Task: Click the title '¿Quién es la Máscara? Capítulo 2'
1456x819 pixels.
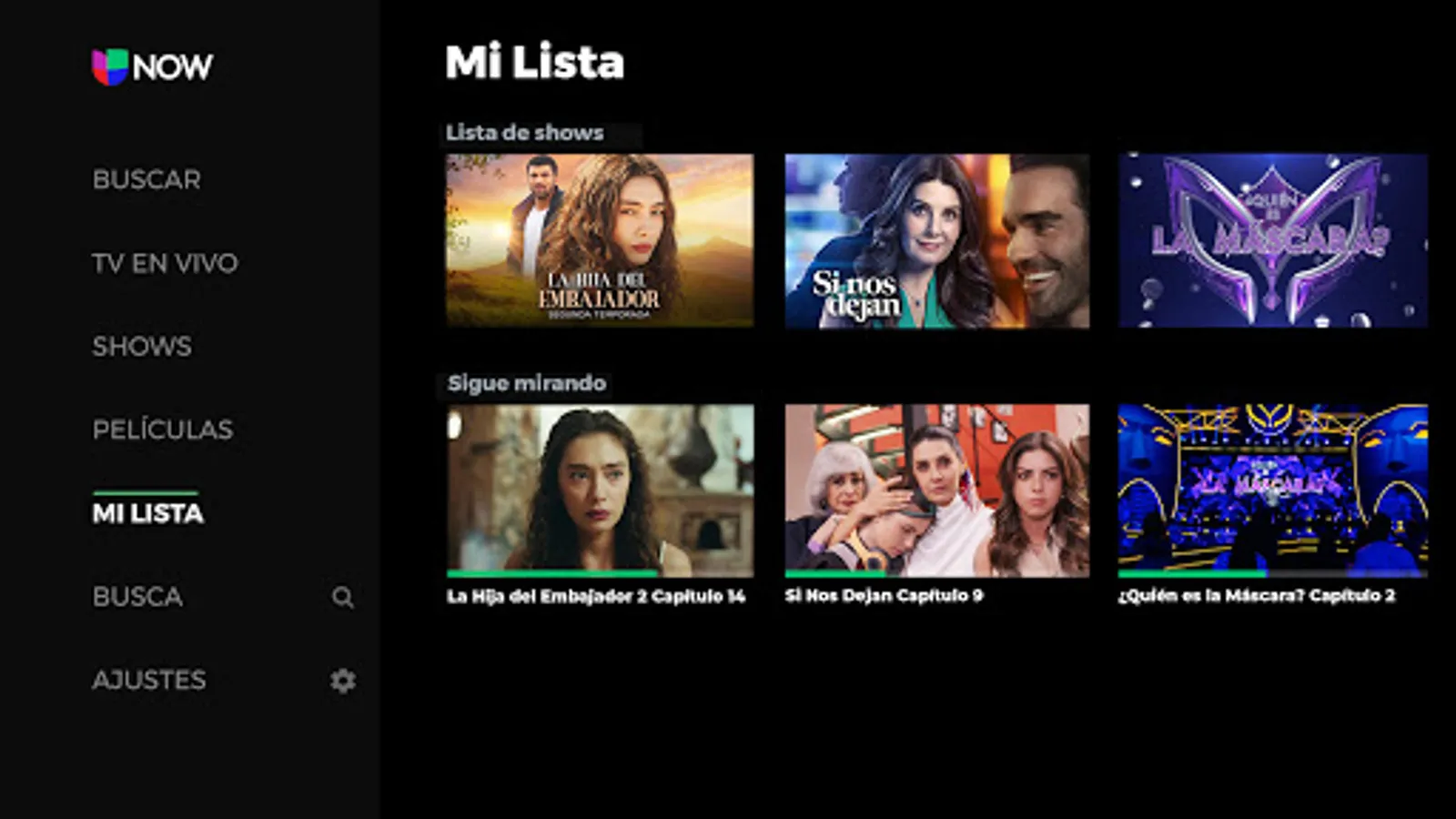Action: [x=1257, y=595]
